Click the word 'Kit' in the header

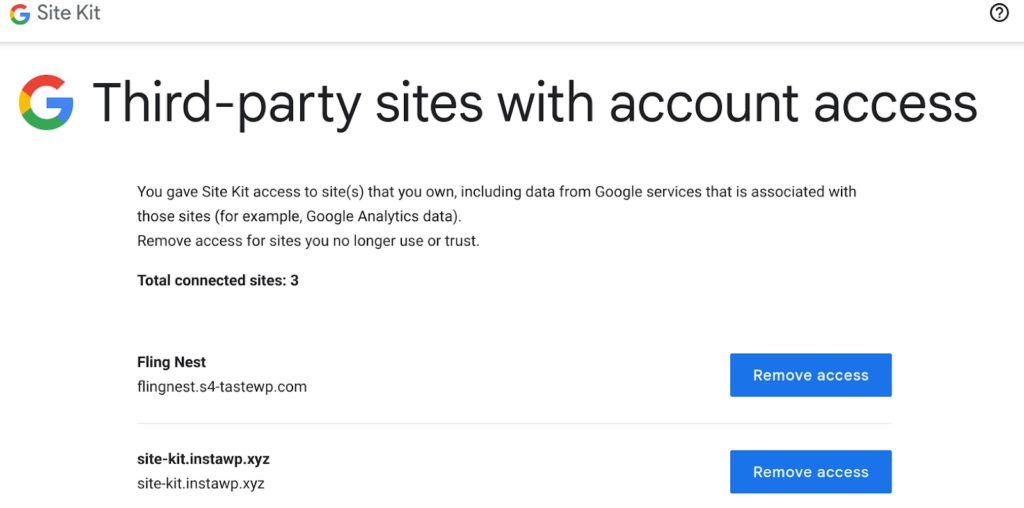coord(86,13)
